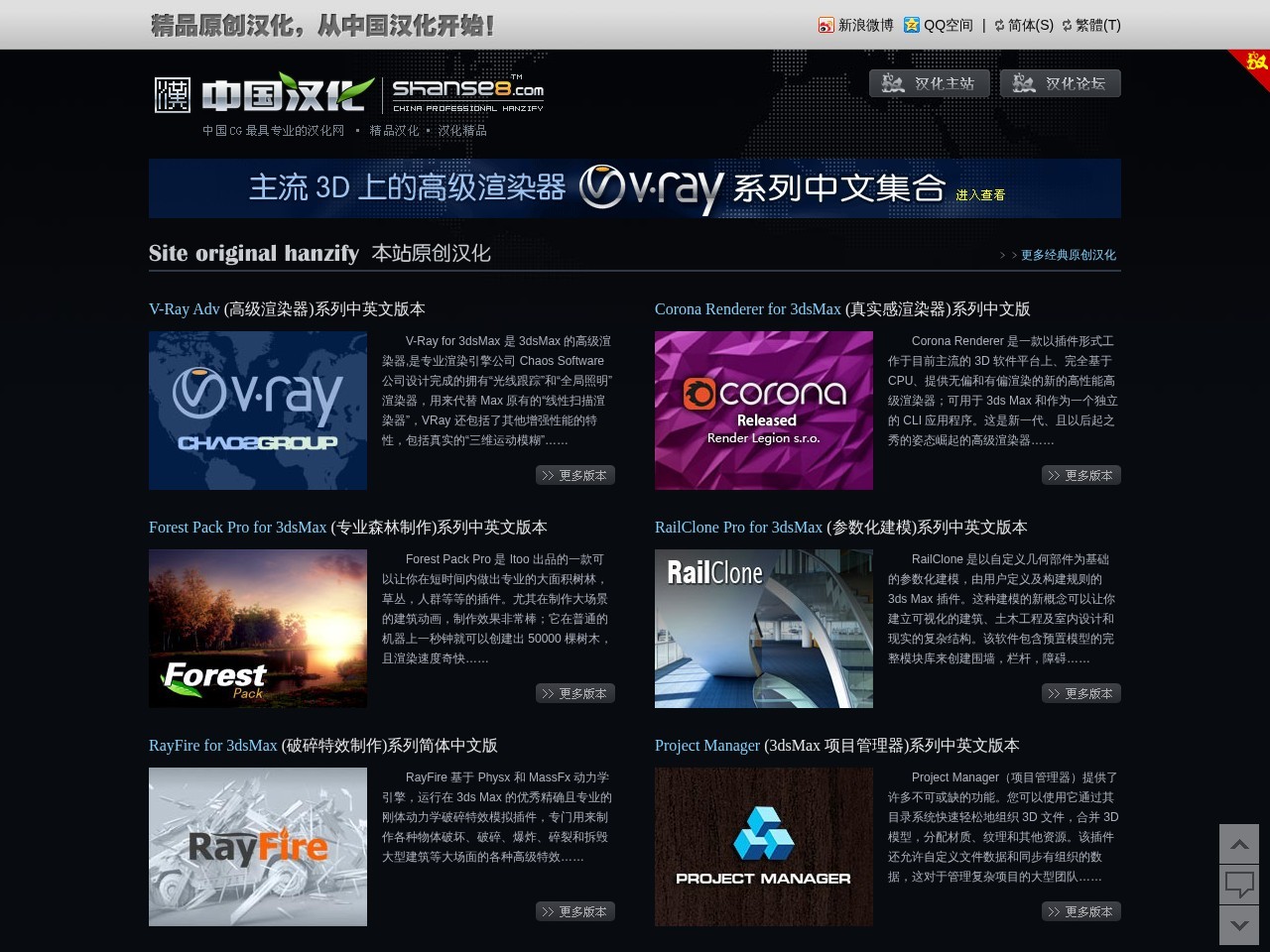
Task: Click the Corona Renderer description paragraph
Action: click(x=1003, y=391)
